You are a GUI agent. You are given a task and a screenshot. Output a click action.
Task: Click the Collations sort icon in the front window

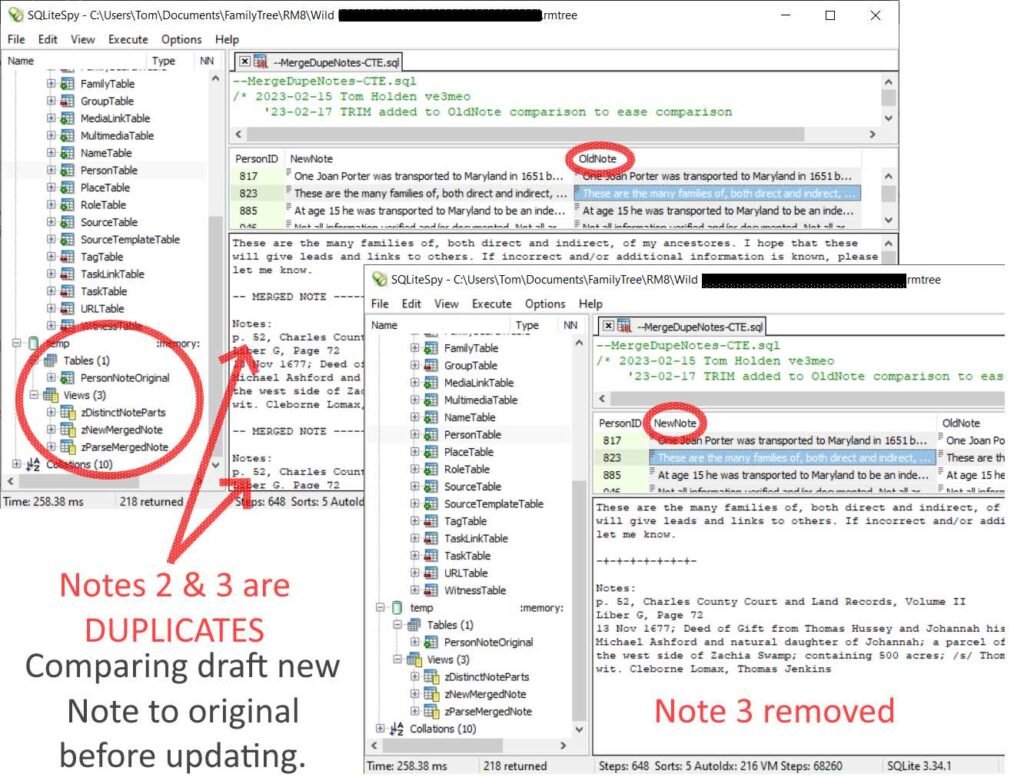coord(397,729)
